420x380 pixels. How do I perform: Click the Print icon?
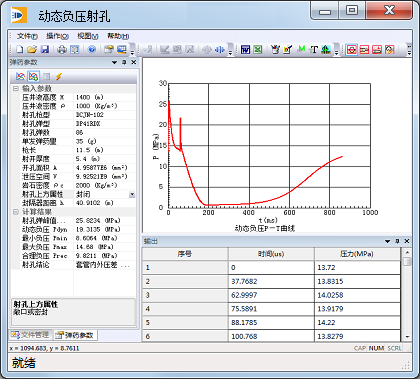(x=62, y=50)
